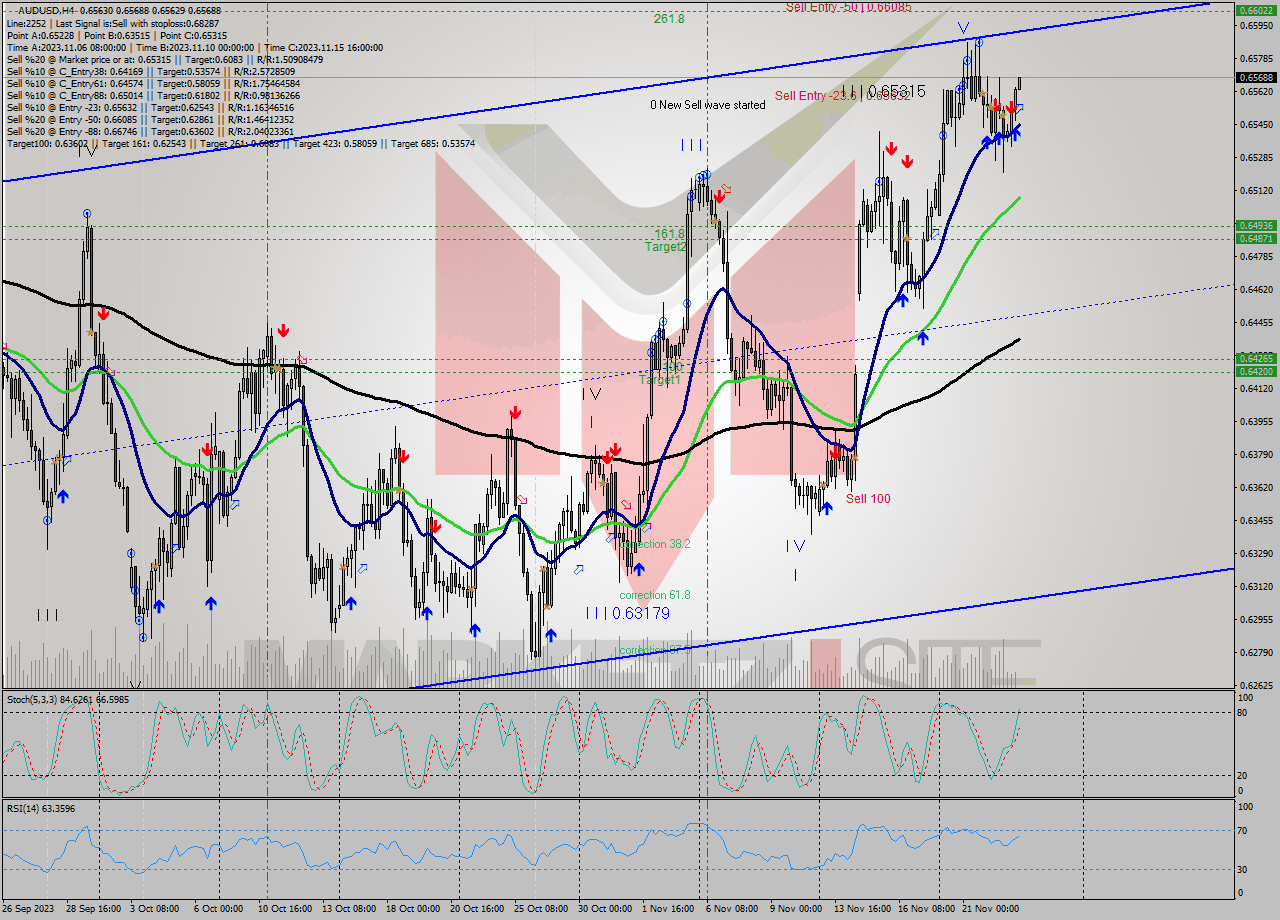This screenshot has height=920, width=1280.
Task: Click the green '261.8' Fibonacci label
Action: tap(669, 18)
